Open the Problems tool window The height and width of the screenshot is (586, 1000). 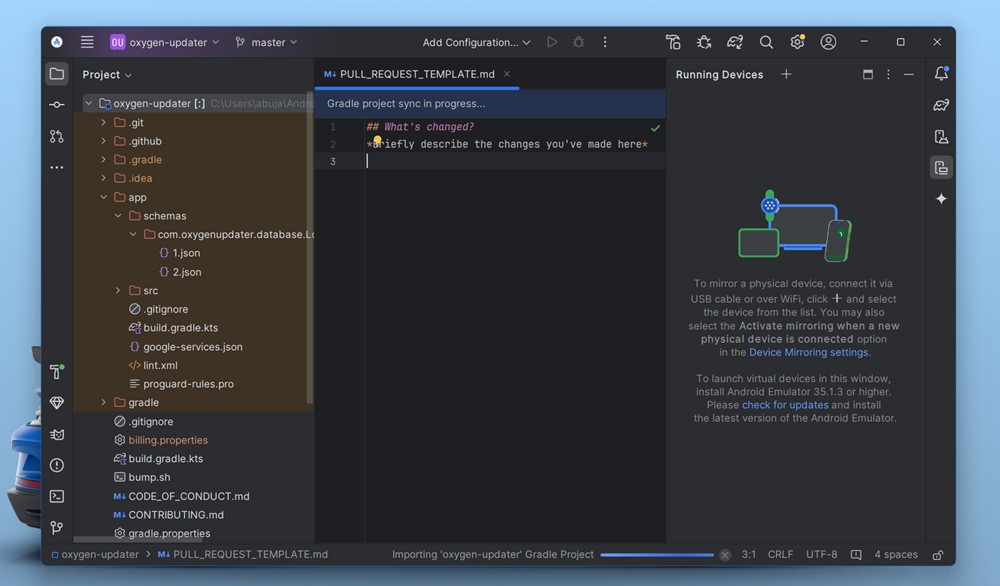point(57,465)
